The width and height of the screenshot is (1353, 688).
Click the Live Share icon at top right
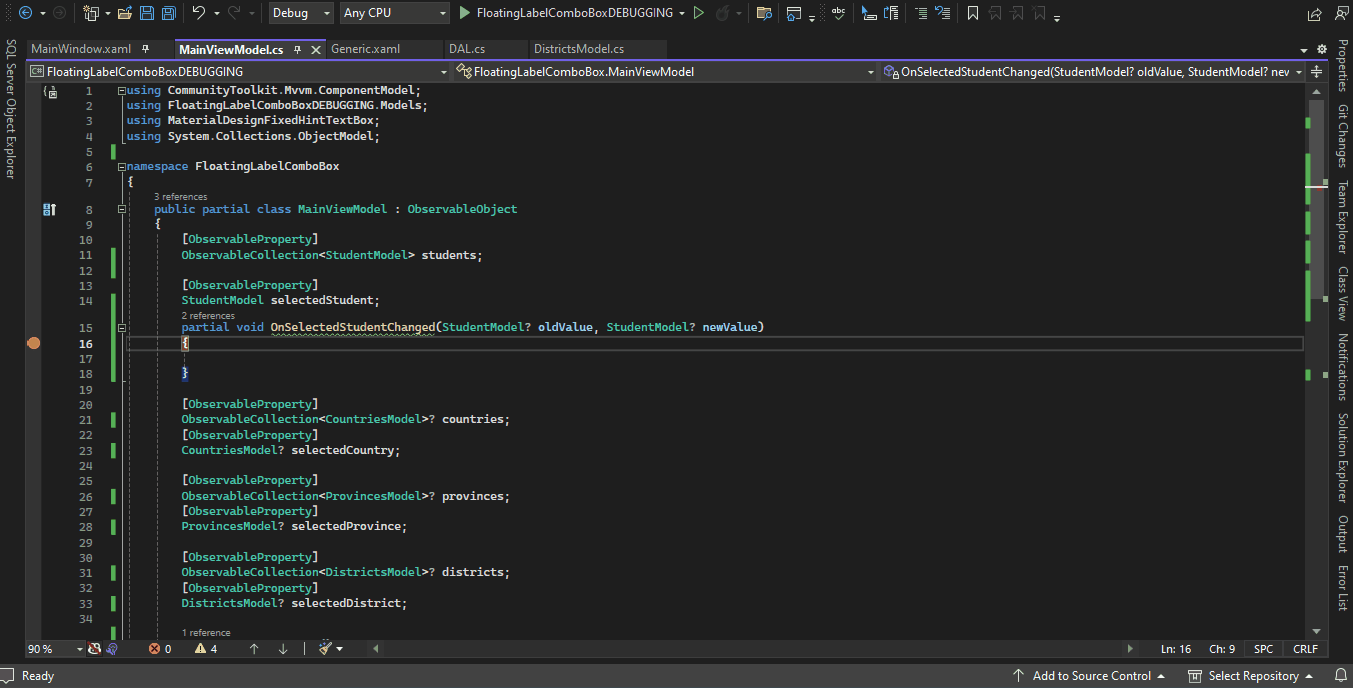coord(1315,14)
